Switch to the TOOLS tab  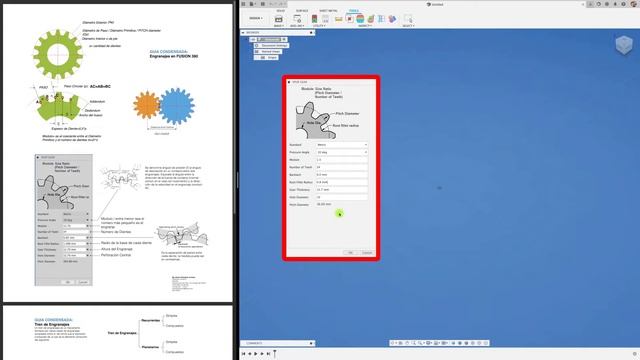point(354,11)
